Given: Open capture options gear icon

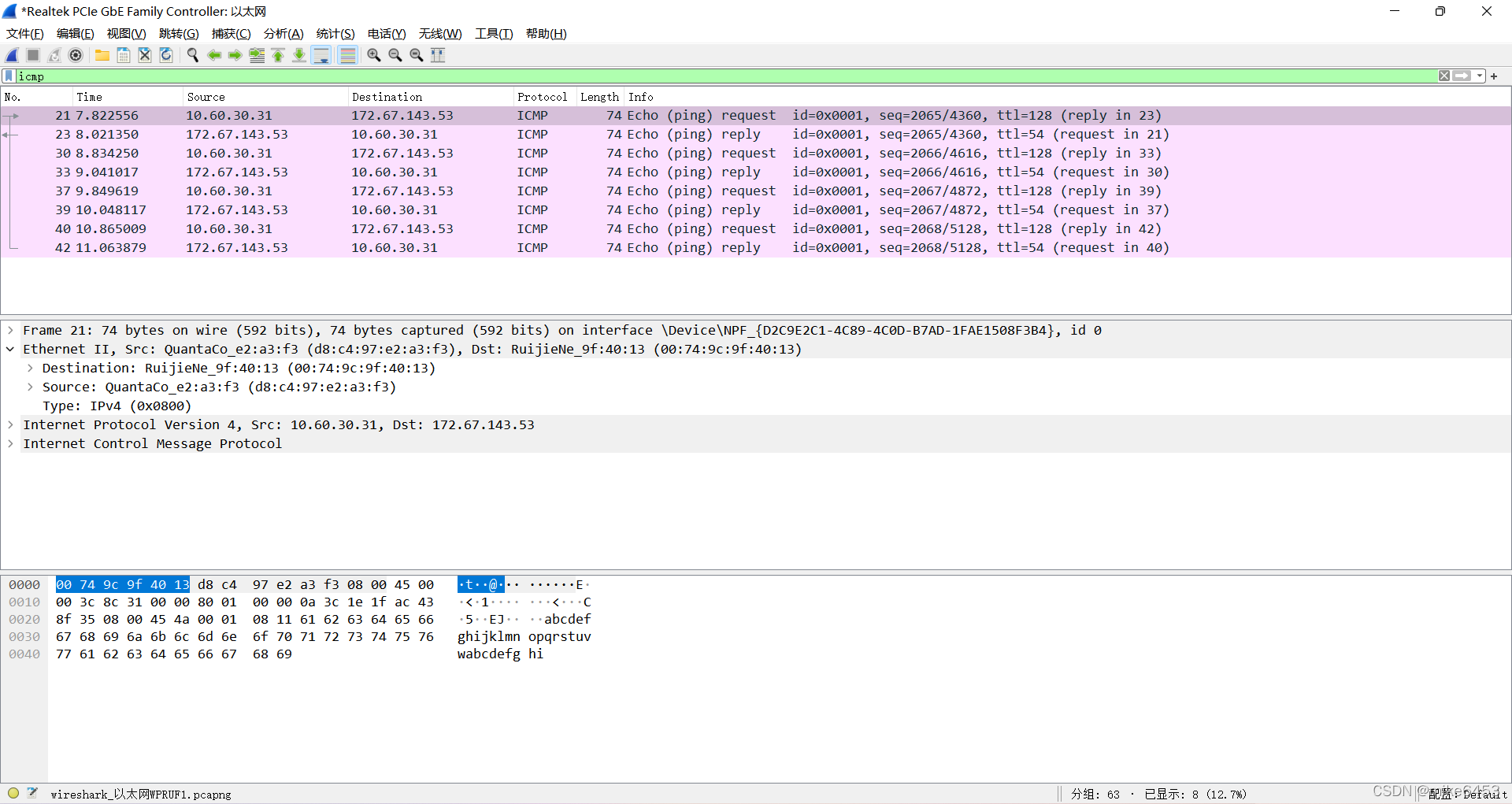Looking at the screenshot, I should (x=76, y=55).
